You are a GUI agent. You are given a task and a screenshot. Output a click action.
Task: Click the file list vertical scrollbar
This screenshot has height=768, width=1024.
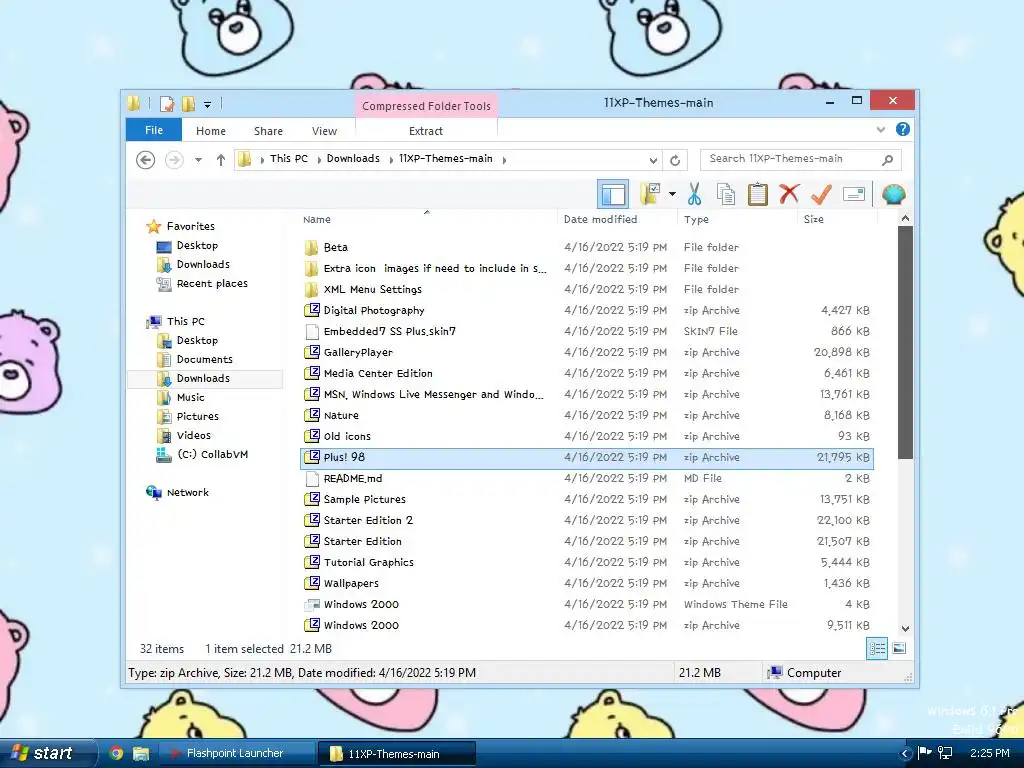905,343
